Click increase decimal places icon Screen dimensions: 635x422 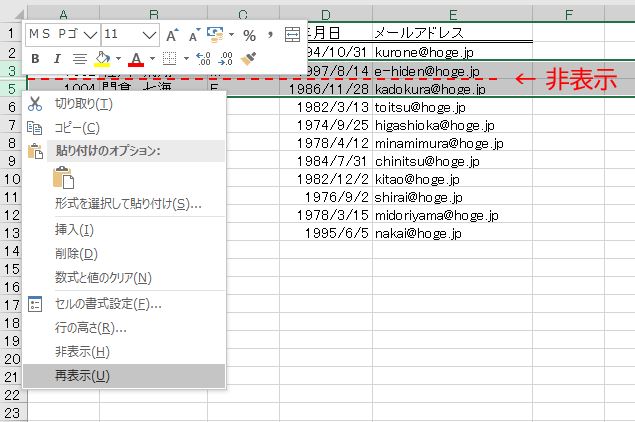point(203,59)
